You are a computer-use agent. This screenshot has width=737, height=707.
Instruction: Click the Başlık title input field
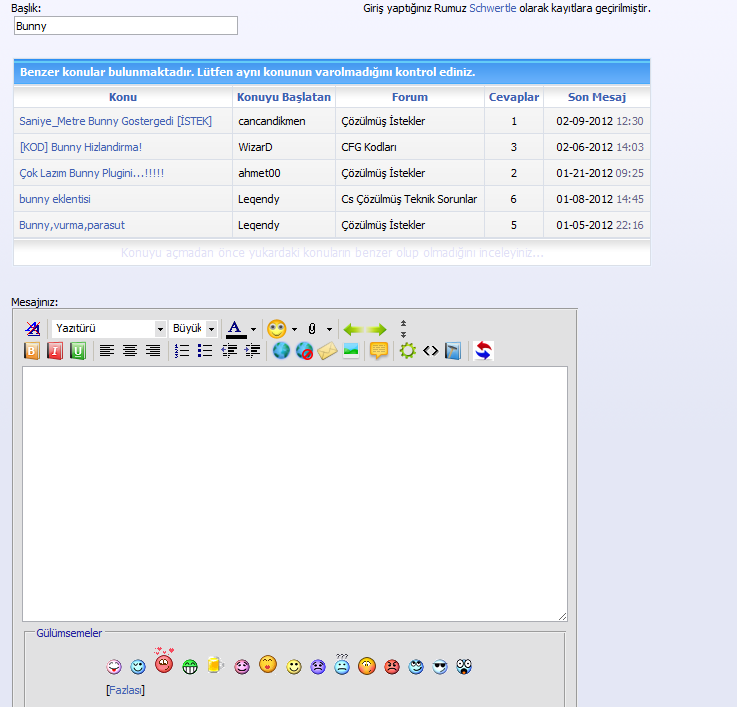coord(126,26)
